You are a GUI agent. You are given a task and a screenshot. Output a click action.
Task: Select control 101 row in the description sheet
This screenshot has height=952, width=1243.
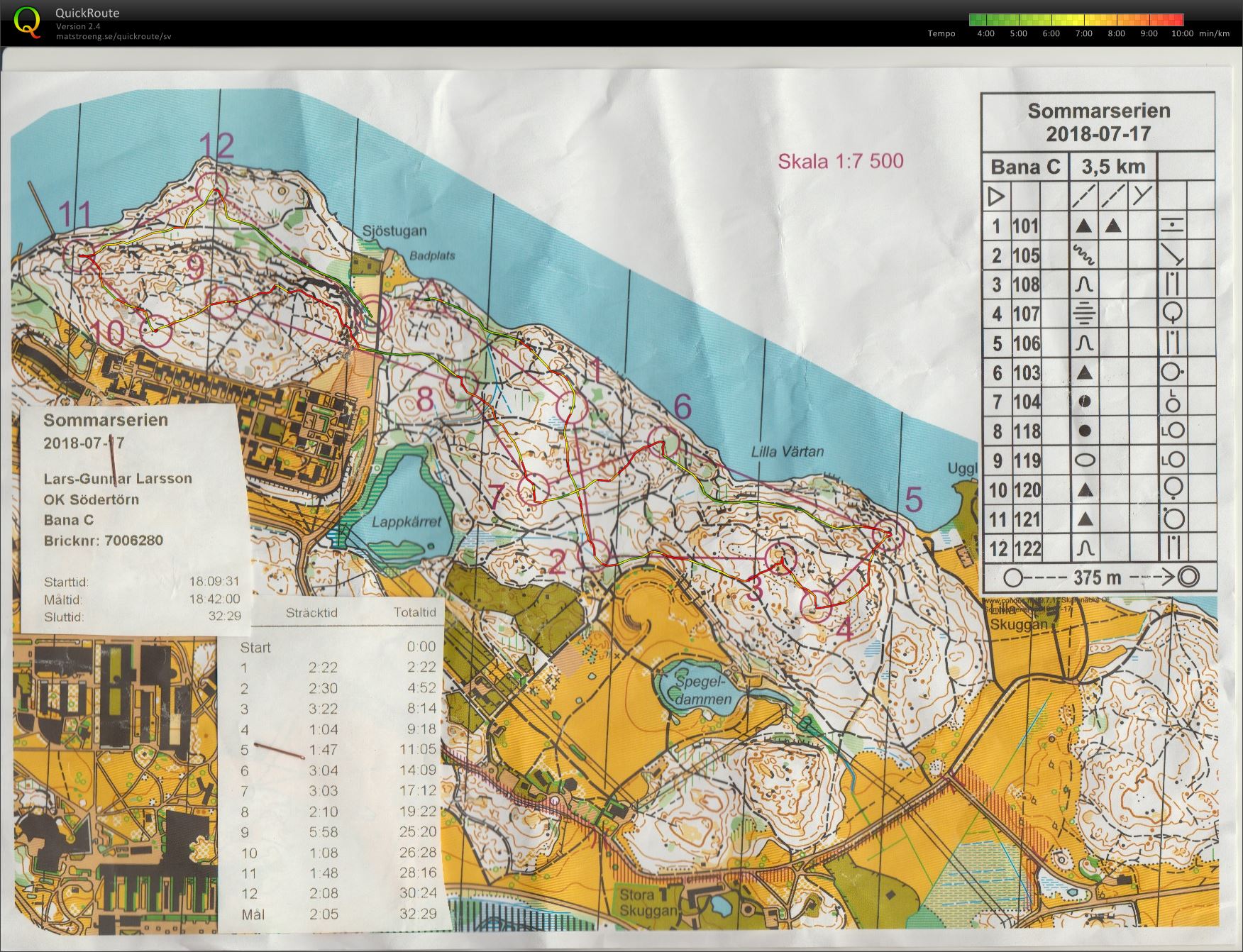coord(1098,226)
